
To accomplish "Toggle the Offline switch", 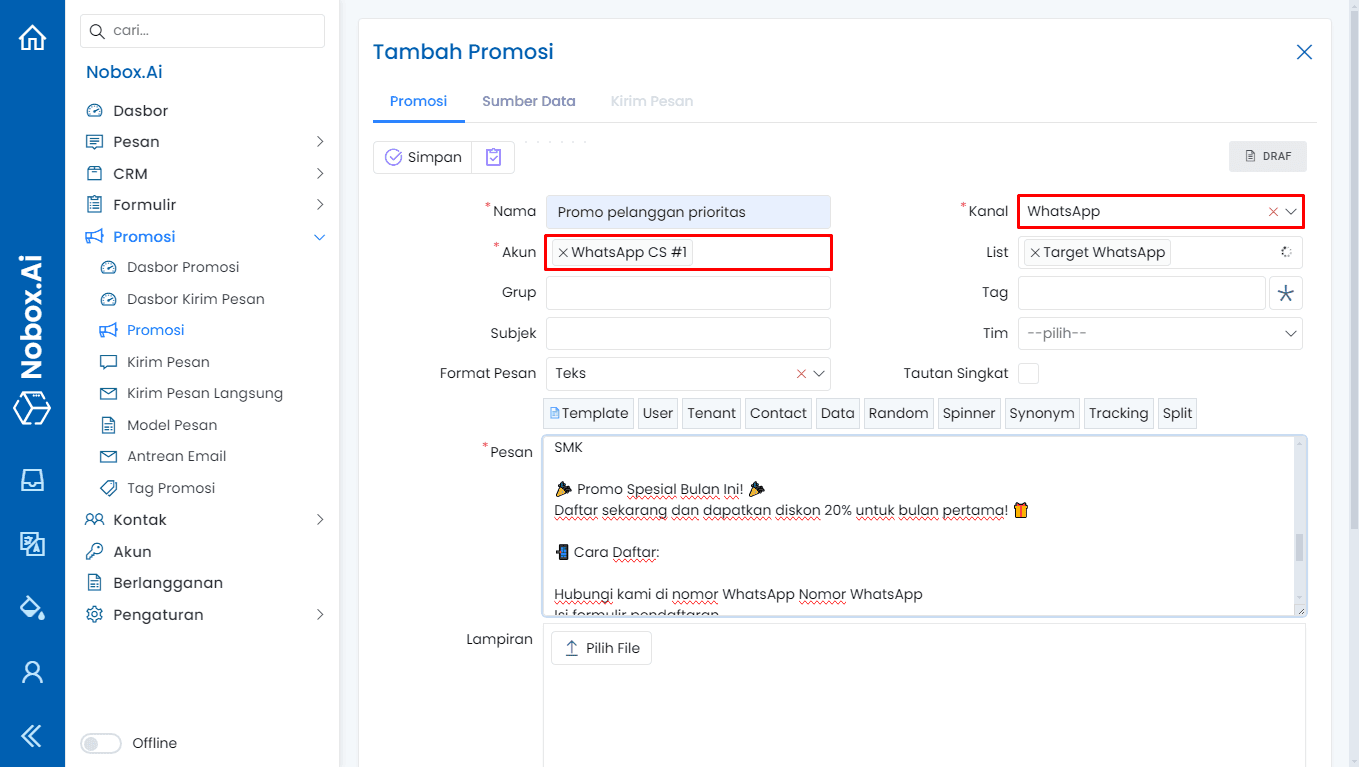I will (100, 743).
